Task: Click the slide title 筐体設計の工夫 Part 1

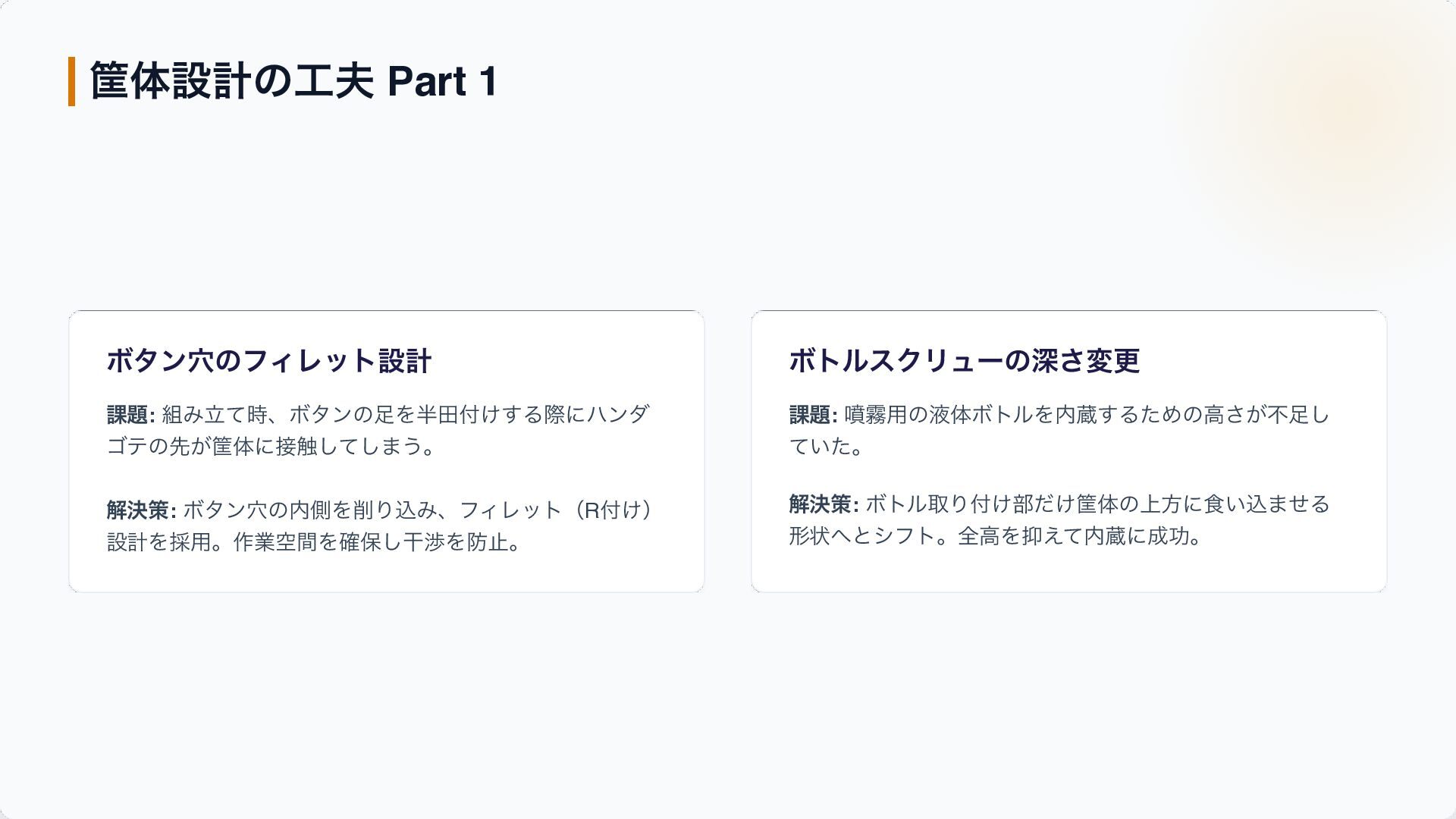Action: 293,81
